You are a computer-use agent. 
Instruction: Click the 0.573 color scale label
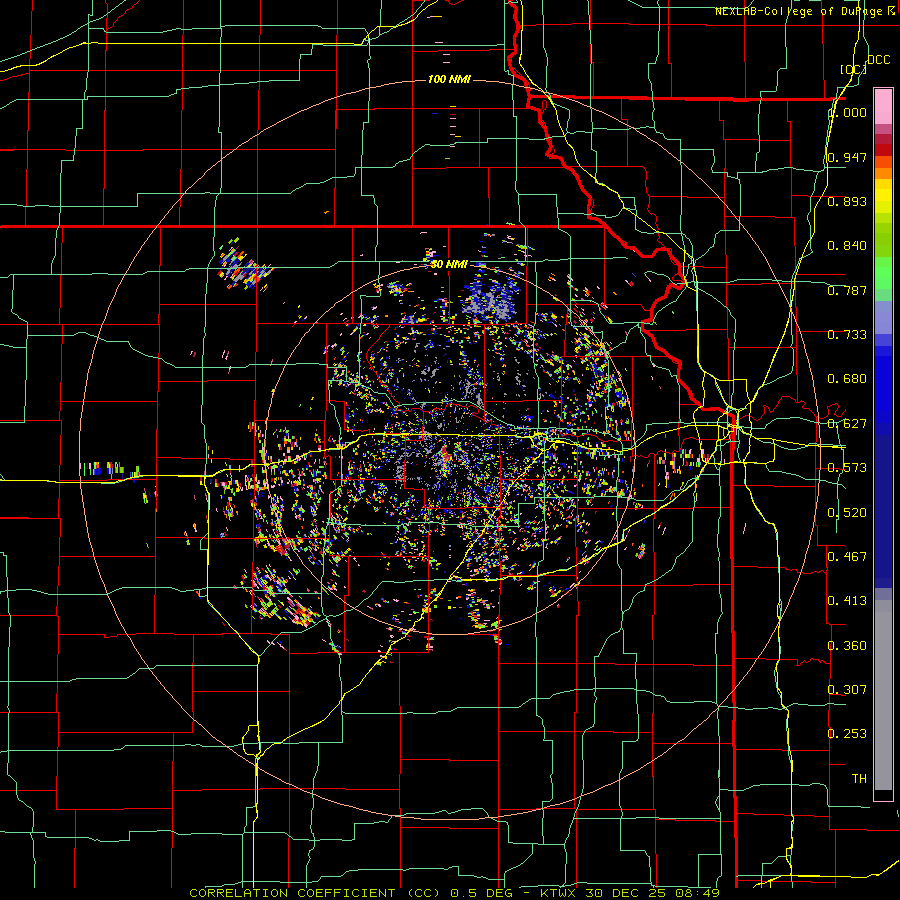(x=847, y=468)
